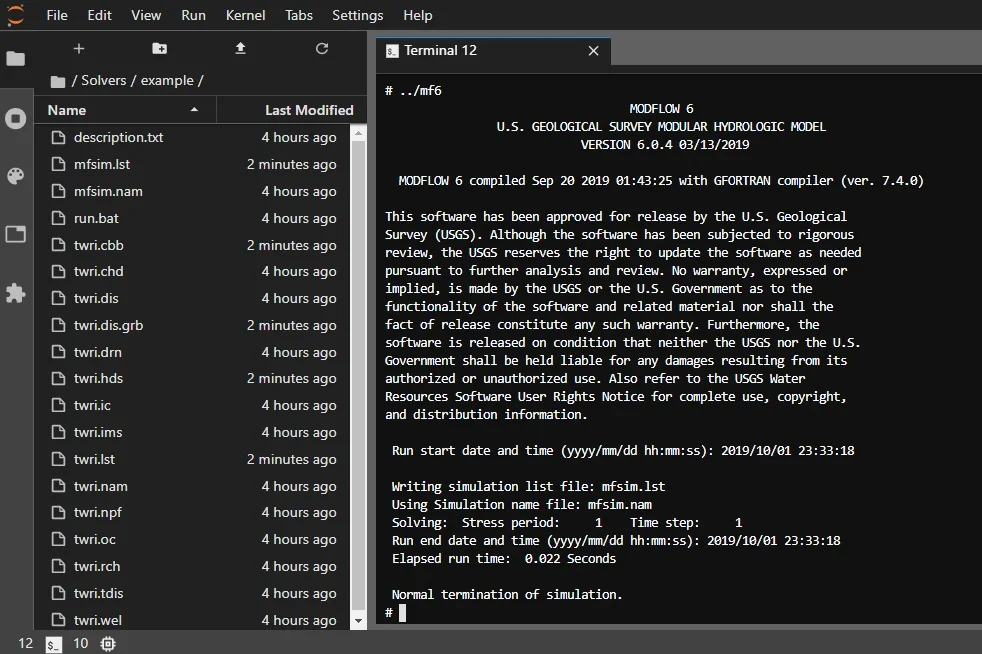The width and height of the screenshot is (982, 654).
Task: Select file twri.tdis
Action: [x=192, y=593]
